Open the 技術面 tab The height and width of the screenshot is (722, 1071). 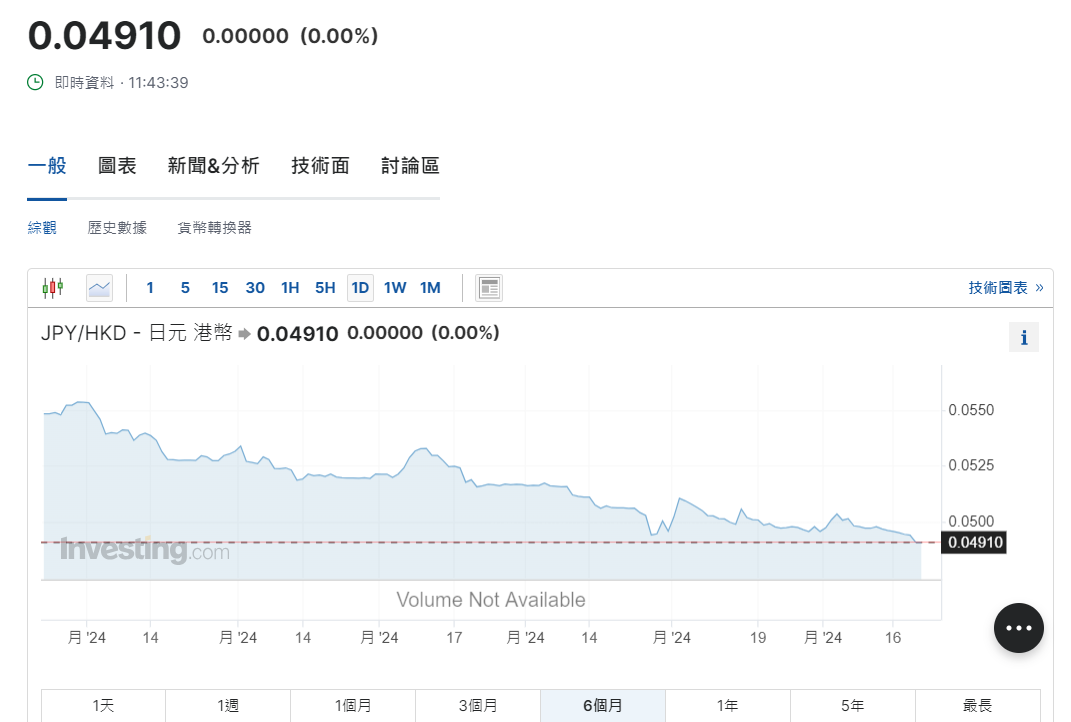point(320,166)
